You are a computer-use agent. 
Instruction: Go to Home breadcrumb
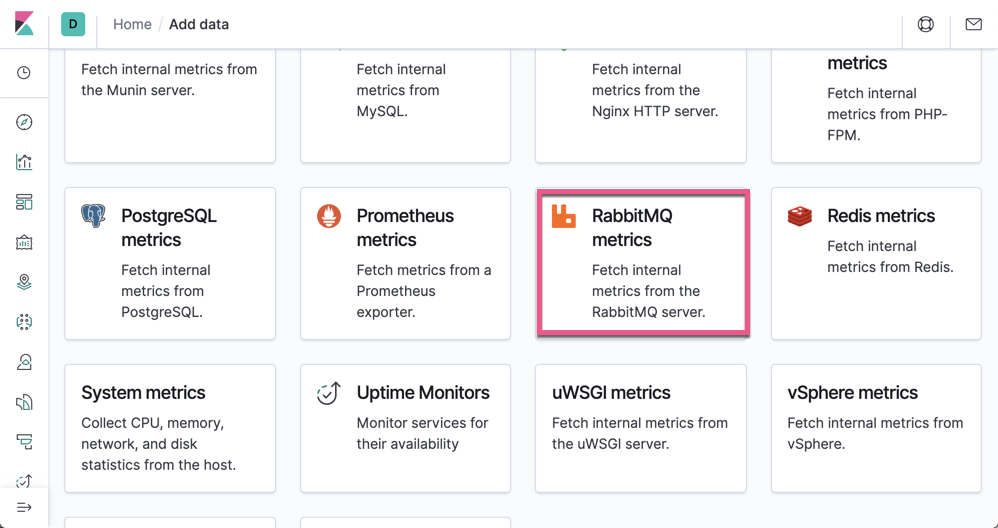pos(132,24)
